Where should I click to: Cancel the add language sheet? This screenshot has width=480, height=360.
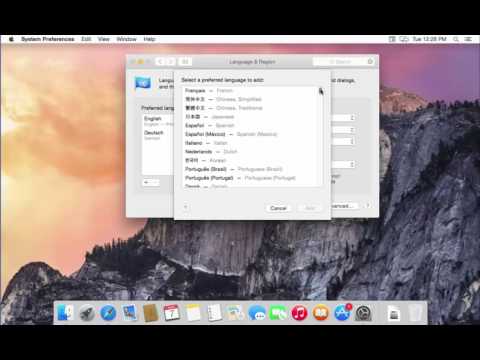[278, 208]
